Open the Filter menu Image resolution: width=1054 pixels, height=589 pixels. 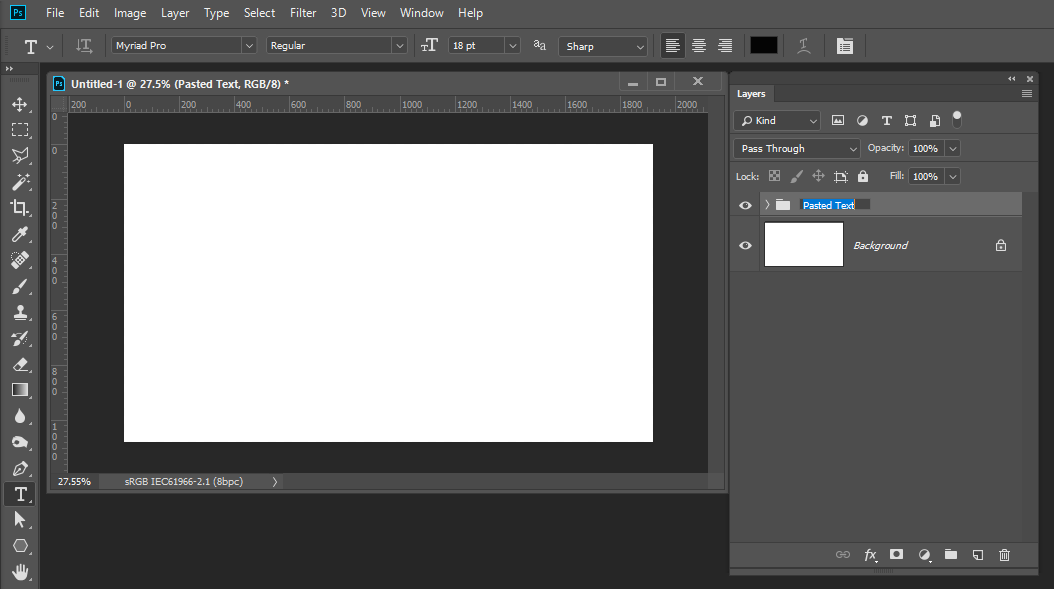tap(302, 13)
